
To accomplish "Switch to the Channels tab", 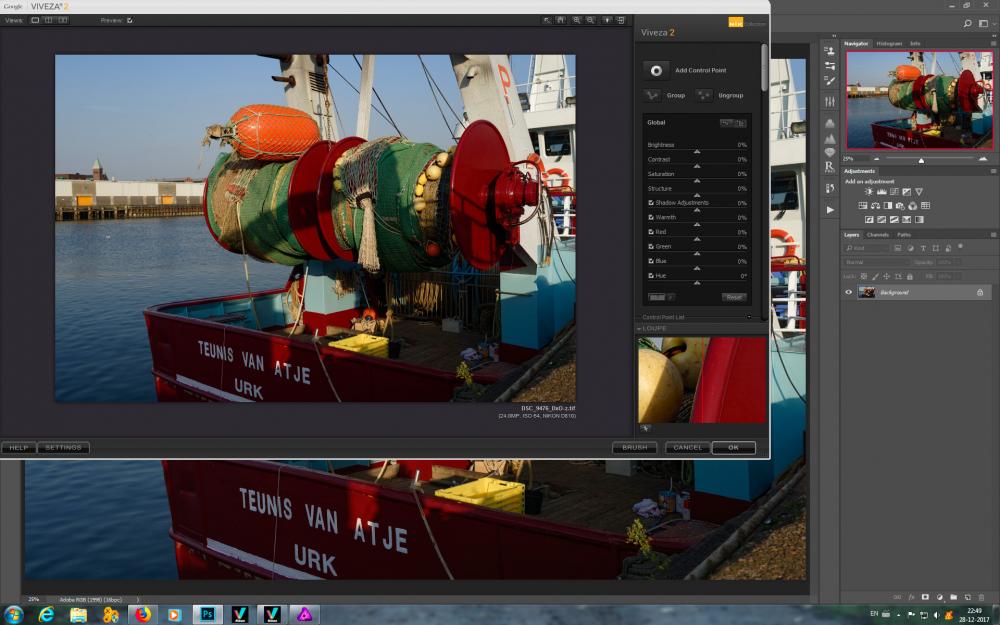I will [x=878, y=235].
